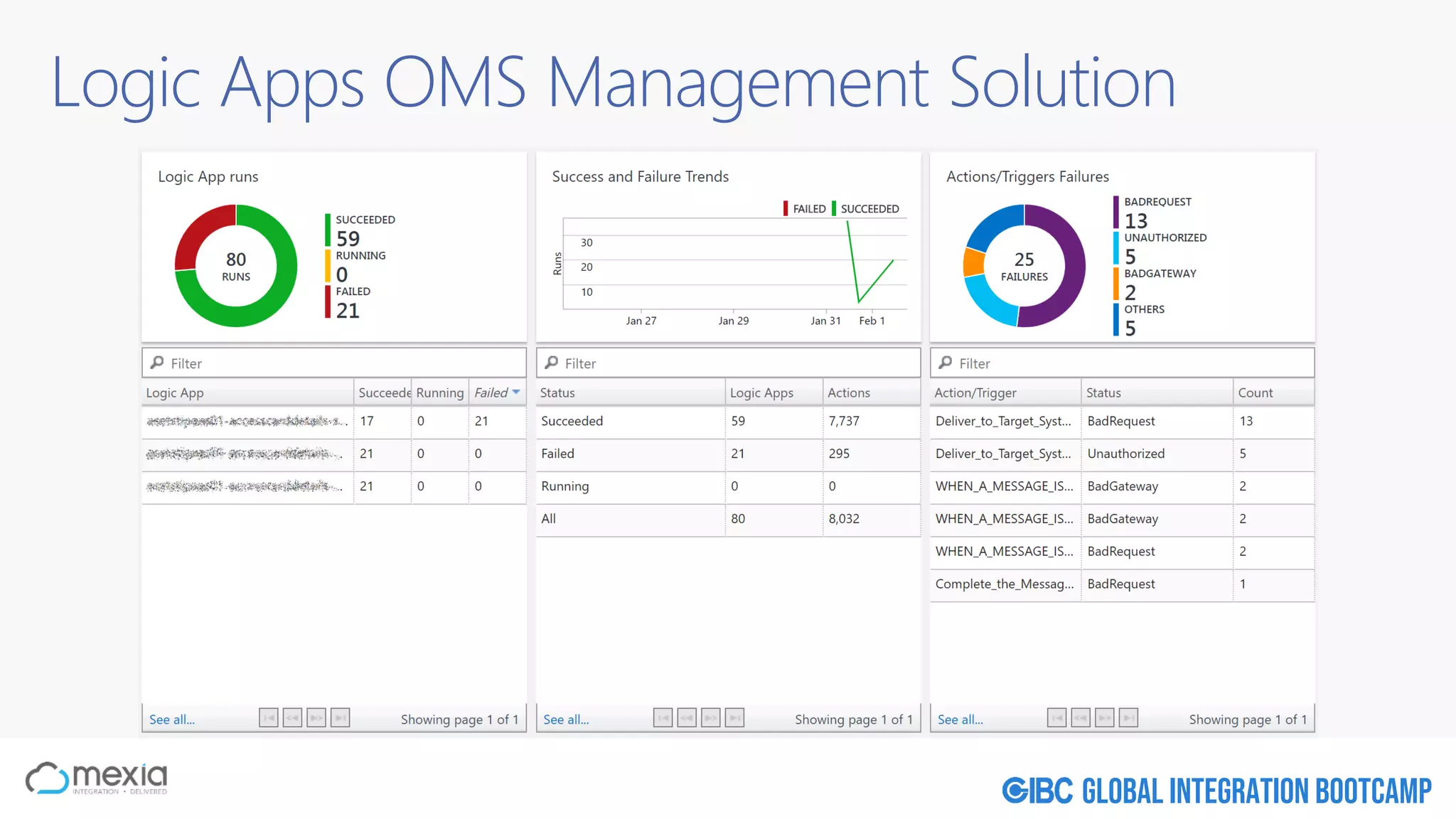The width and height of the screenshot is (1456, 819).
Task: Click the Action/Trigger column header
Action: pos(975,392)
